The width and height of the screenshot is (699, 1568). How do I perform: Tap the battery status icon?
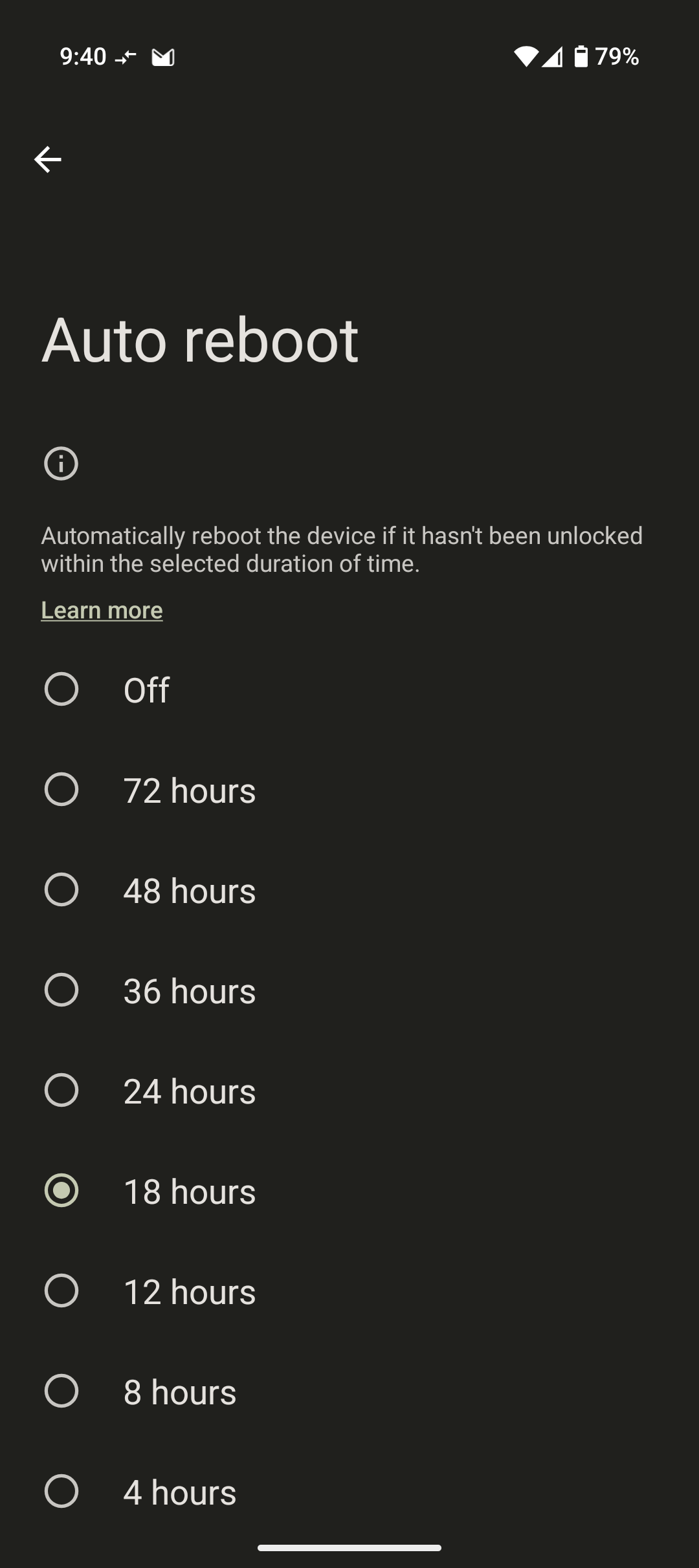coord(581,57)
